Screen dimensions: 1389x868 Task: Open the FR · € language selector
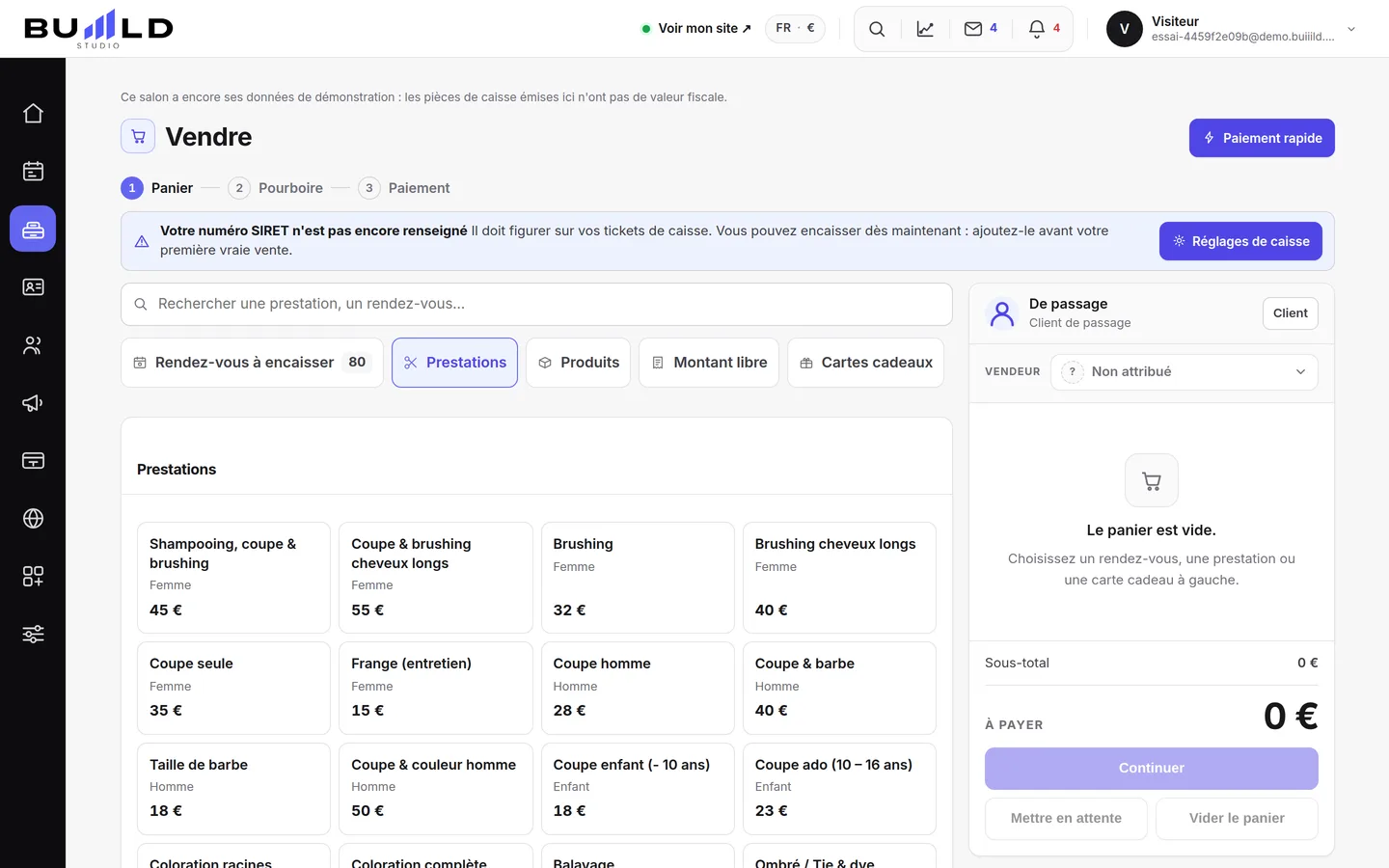[795, 29]
